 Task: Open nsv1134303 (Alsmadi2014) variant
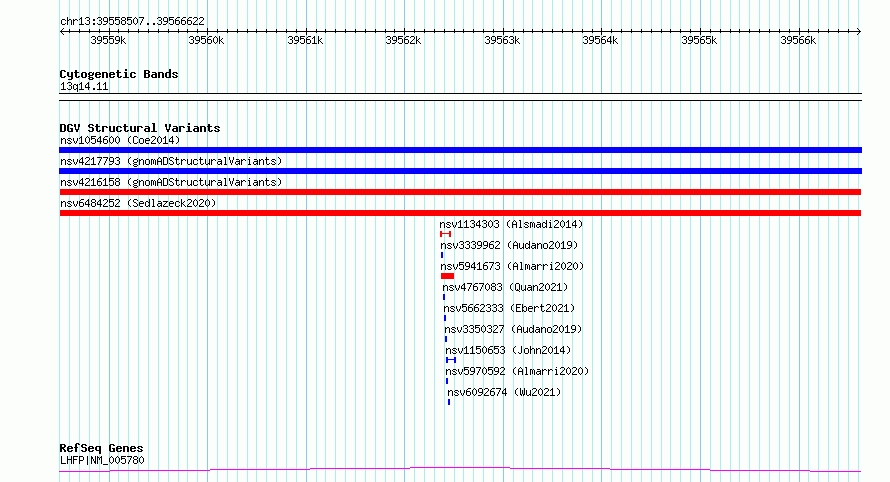(511, 224)
